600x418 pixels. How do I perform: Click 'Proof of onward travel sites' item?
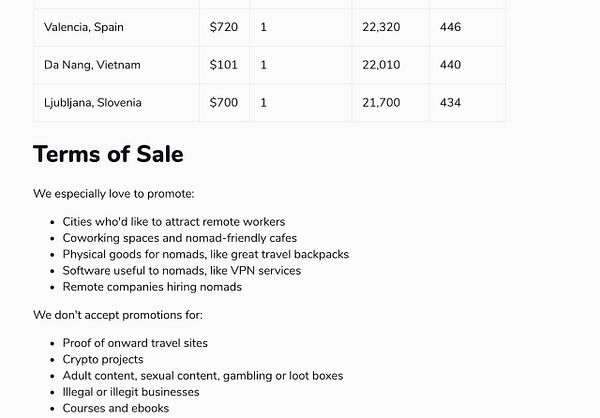tap(135, 343)
